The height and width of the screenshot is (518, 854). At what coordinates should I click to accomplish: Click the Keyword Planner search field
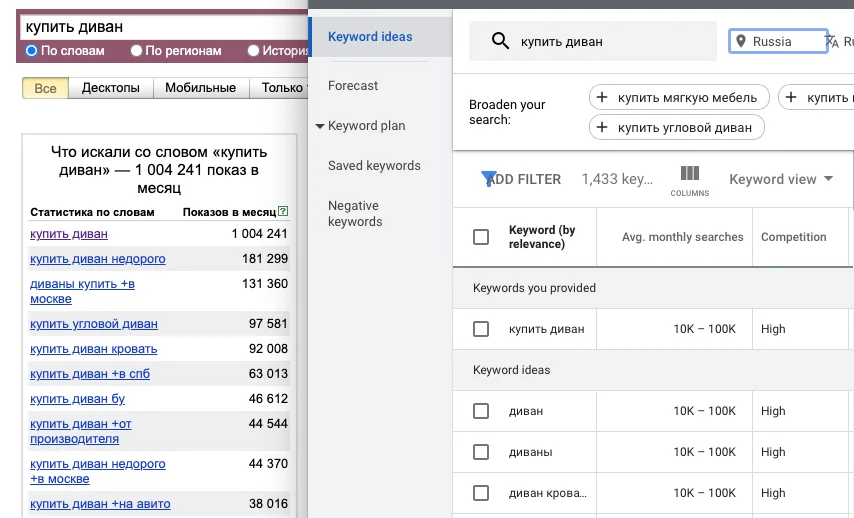(593, 41)
